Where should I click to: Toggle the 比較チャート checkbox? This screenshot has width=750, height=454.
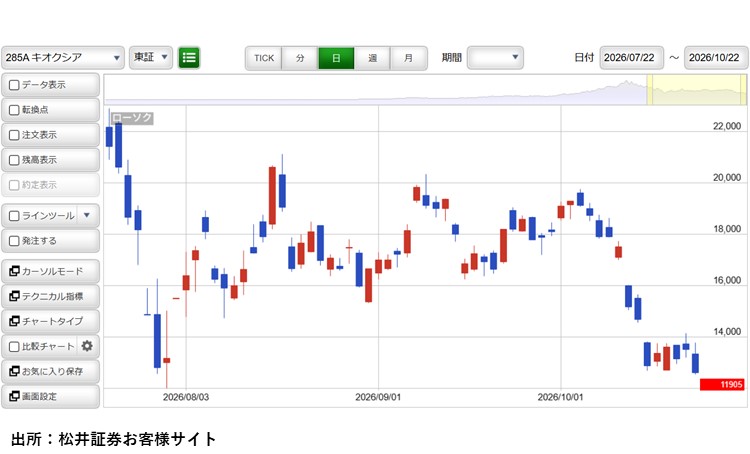(14, 346)
